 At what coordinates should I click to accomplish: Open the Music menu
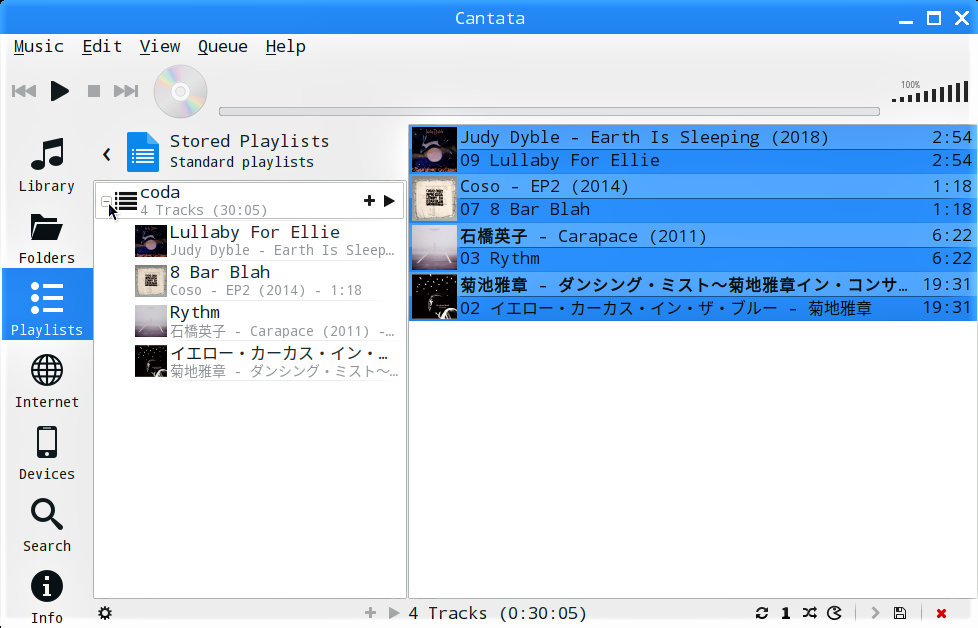coord(39,47)
